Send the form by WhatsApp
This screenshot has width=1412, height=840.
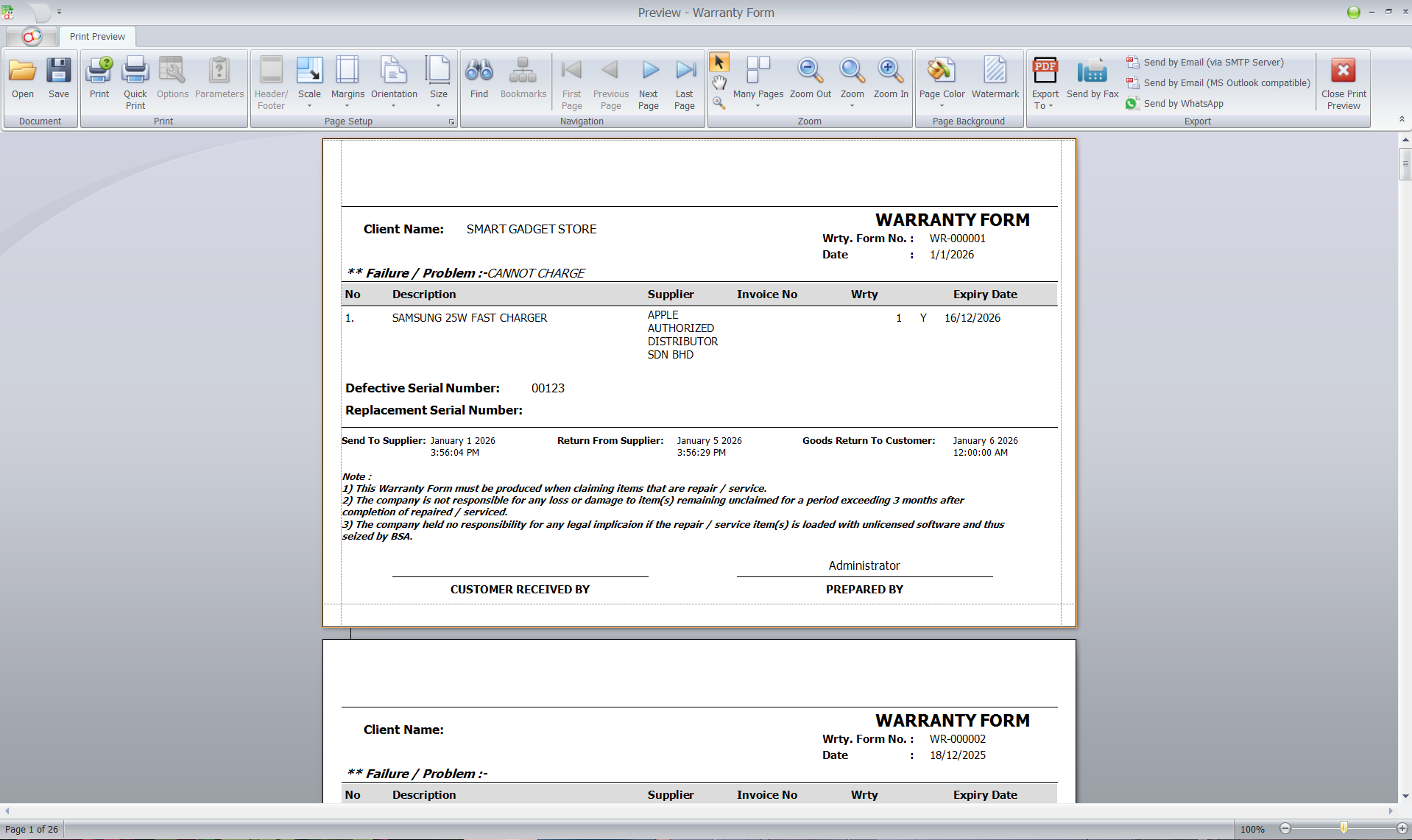tap(1184, 103)
